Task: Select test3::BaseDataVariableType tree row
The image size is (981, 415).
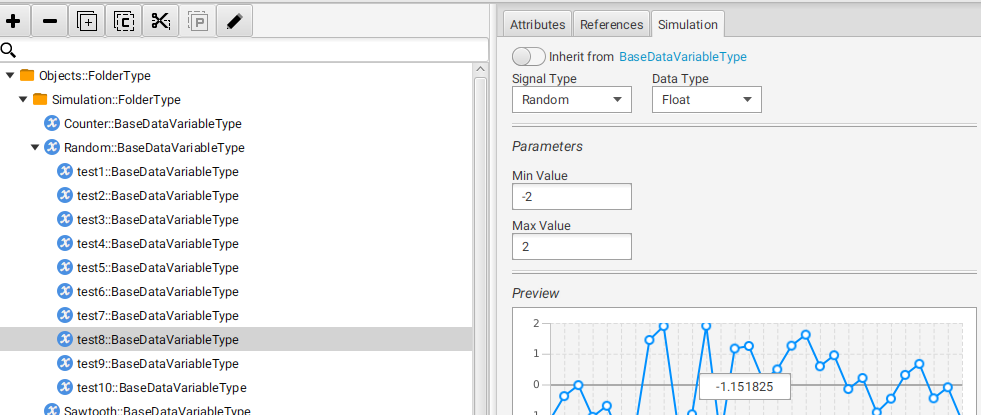Action: 236,219
